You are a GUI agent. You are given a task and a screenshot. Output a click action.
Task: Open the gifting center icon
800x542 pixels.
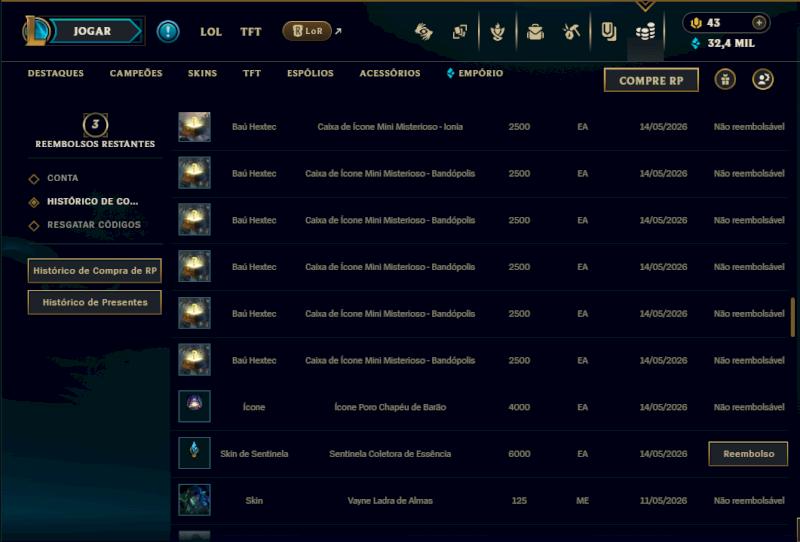pos(725,80)
